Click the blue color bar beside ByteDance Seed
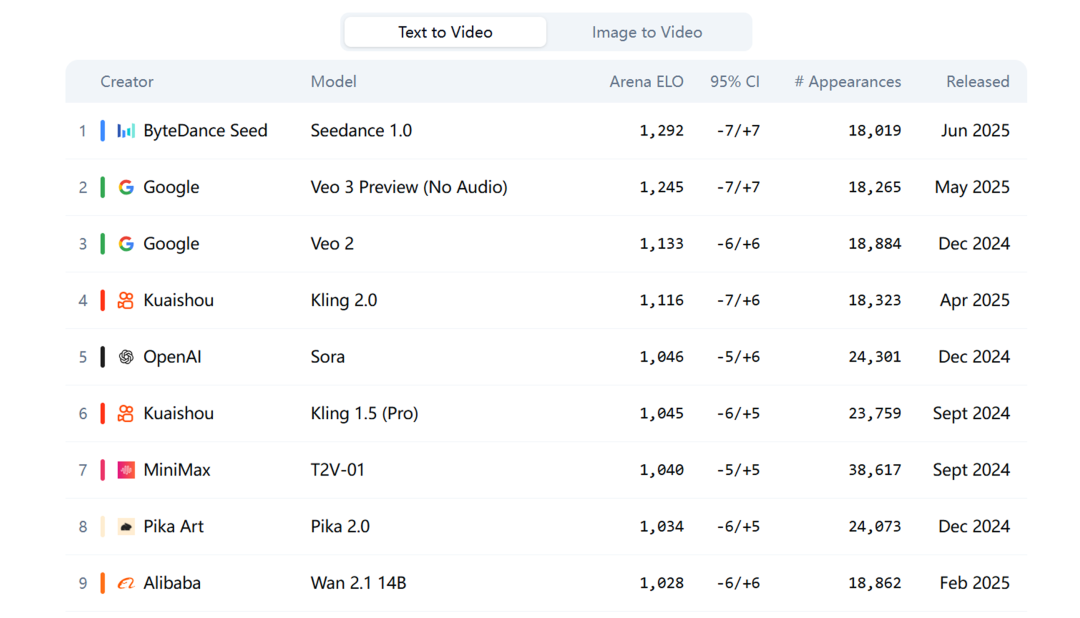Image resolution: width=1080 pixels, height=618 pixels. [x=103, y=131]
